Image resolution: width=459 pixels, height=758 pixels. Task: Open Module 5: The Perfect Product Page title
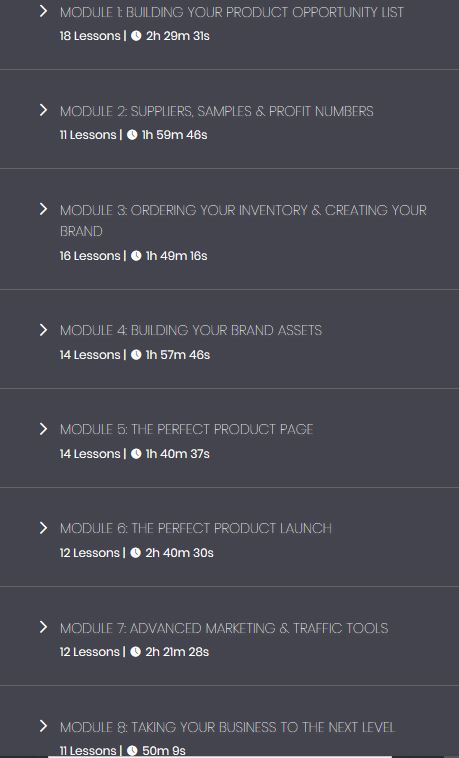[187, 429]
